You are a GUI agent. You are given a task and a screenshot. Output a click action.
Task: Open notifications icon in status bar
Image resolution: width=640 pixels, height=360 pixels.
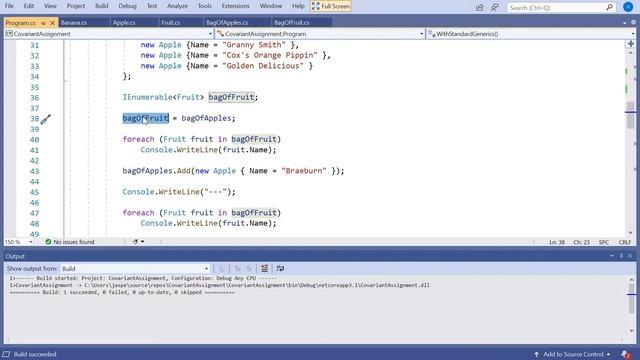click(x=626, y=354)
